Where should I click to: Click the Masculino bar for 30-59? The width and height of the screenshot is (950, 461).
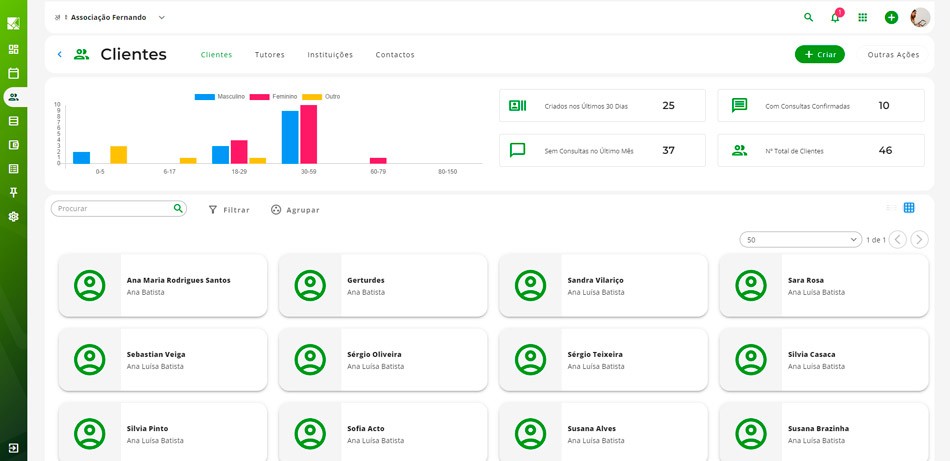(290, 137)
